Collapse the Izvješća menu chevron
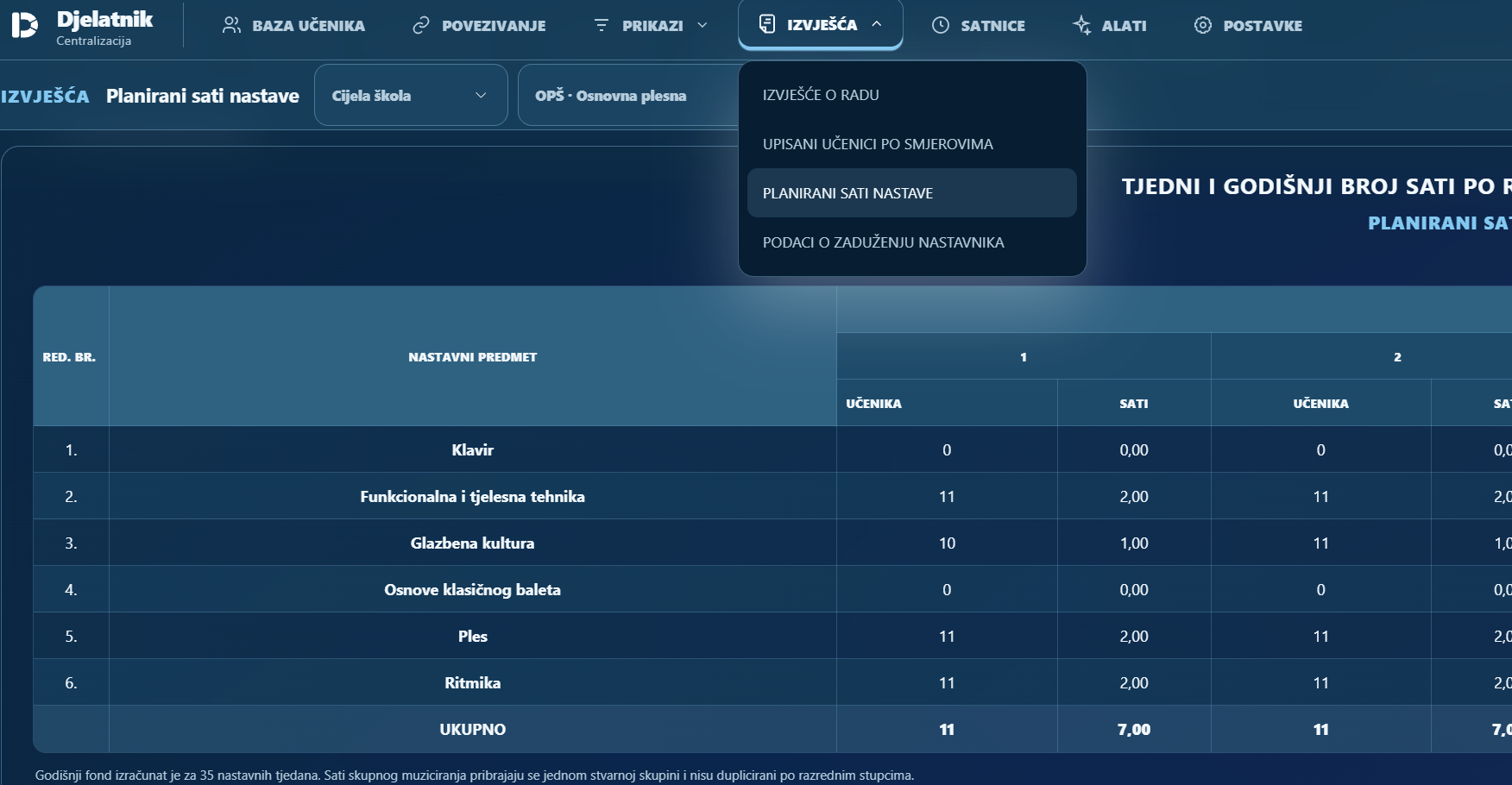 point(877,24)
